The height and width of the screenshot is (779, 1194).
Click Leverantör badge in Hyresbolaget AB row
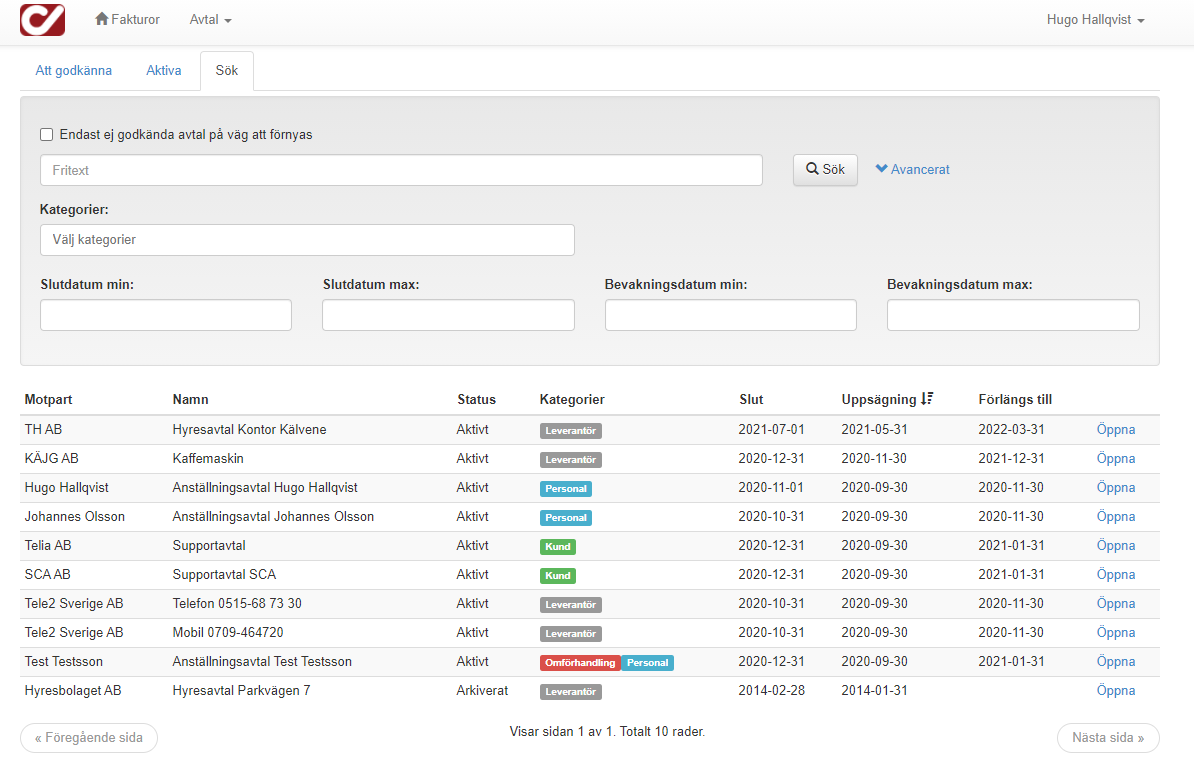[x=571, y=691]
